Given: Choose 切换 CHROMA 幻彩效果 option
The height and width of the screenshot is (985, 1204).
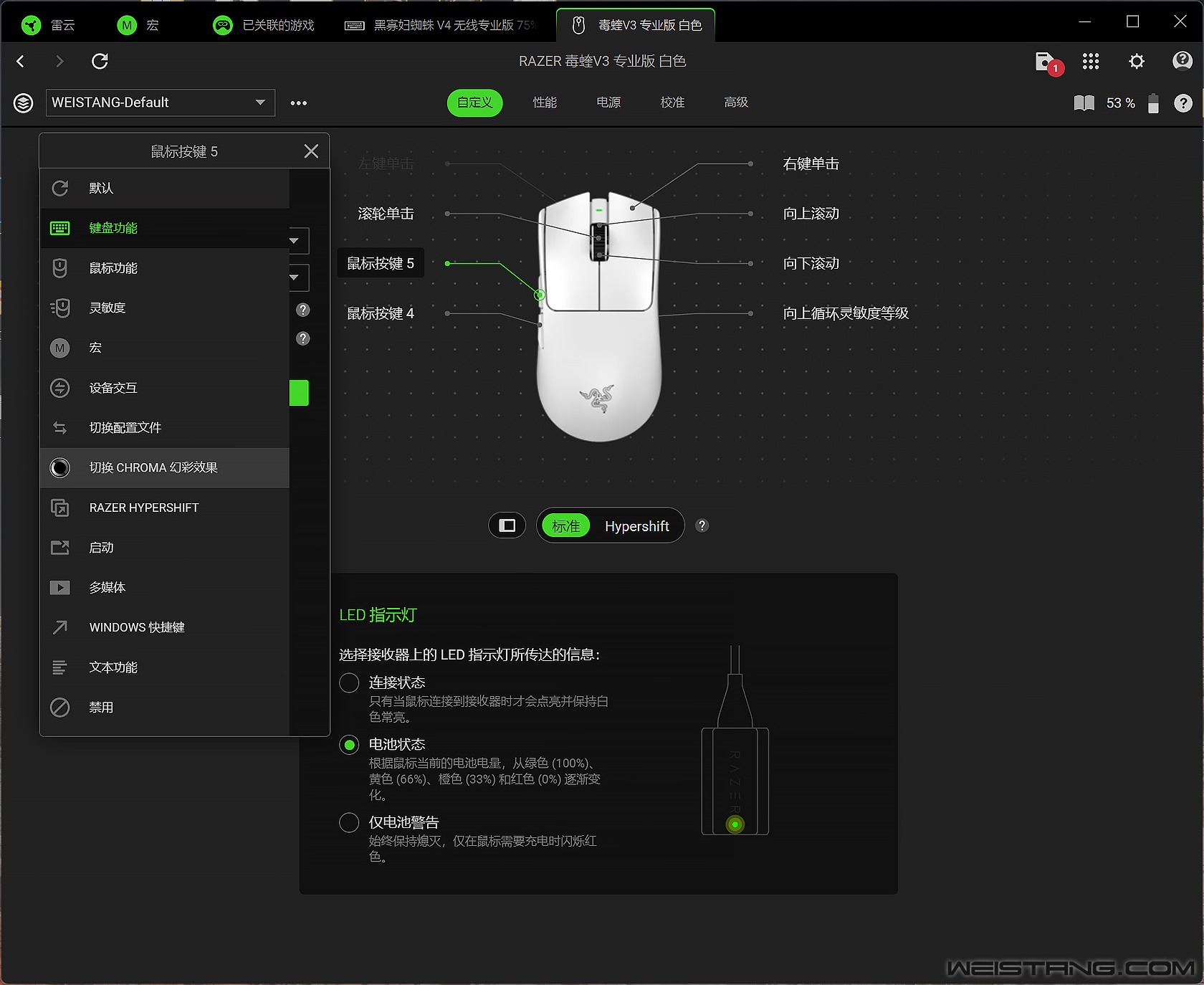Looking at the screenshot, I should click(x=165, y=468).
